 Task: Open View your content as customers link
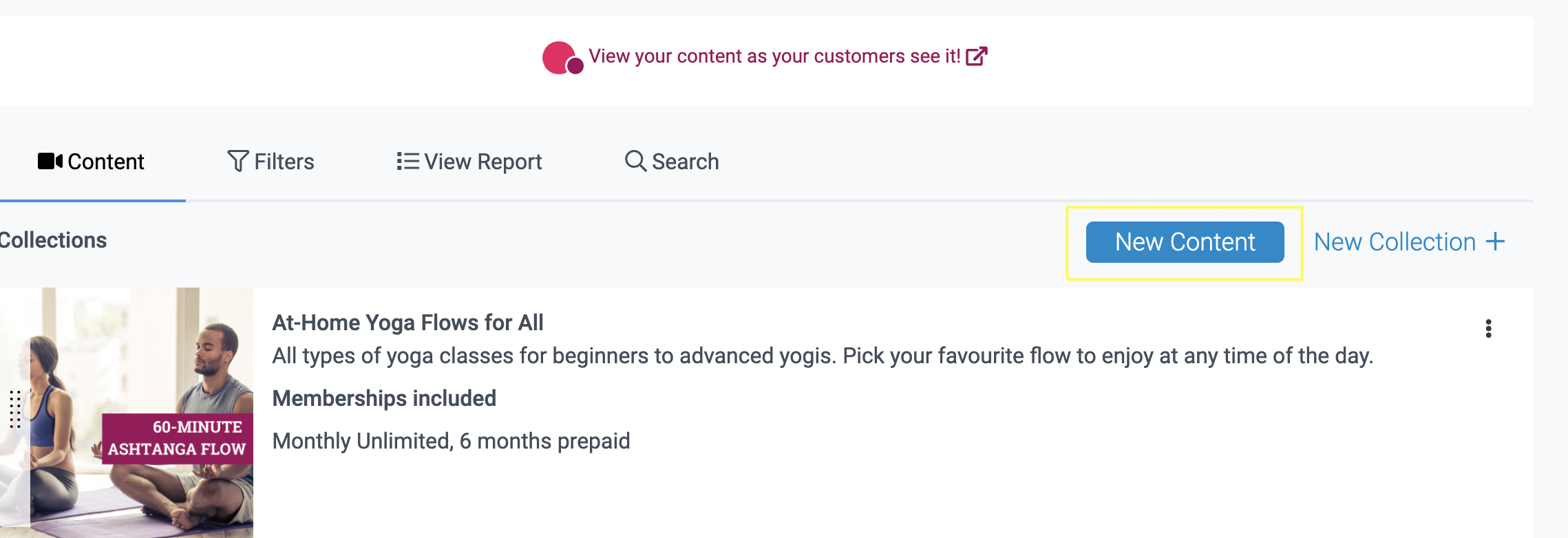tap(774, 56)
